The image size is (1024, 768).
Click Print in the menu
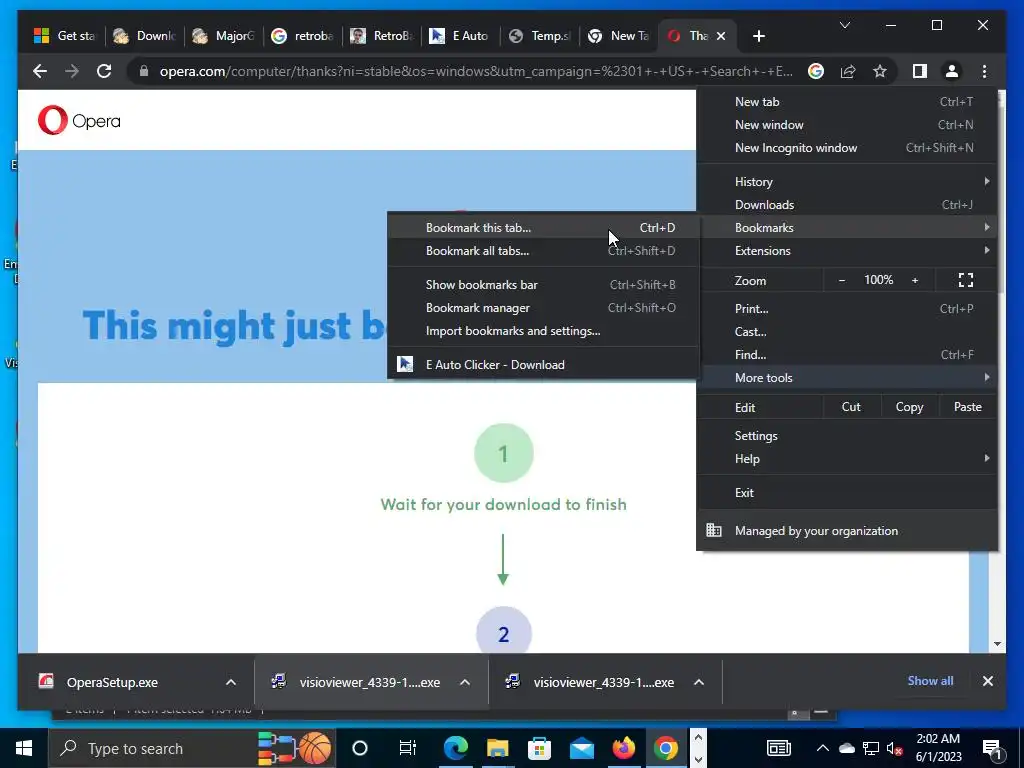pos(847,308)
